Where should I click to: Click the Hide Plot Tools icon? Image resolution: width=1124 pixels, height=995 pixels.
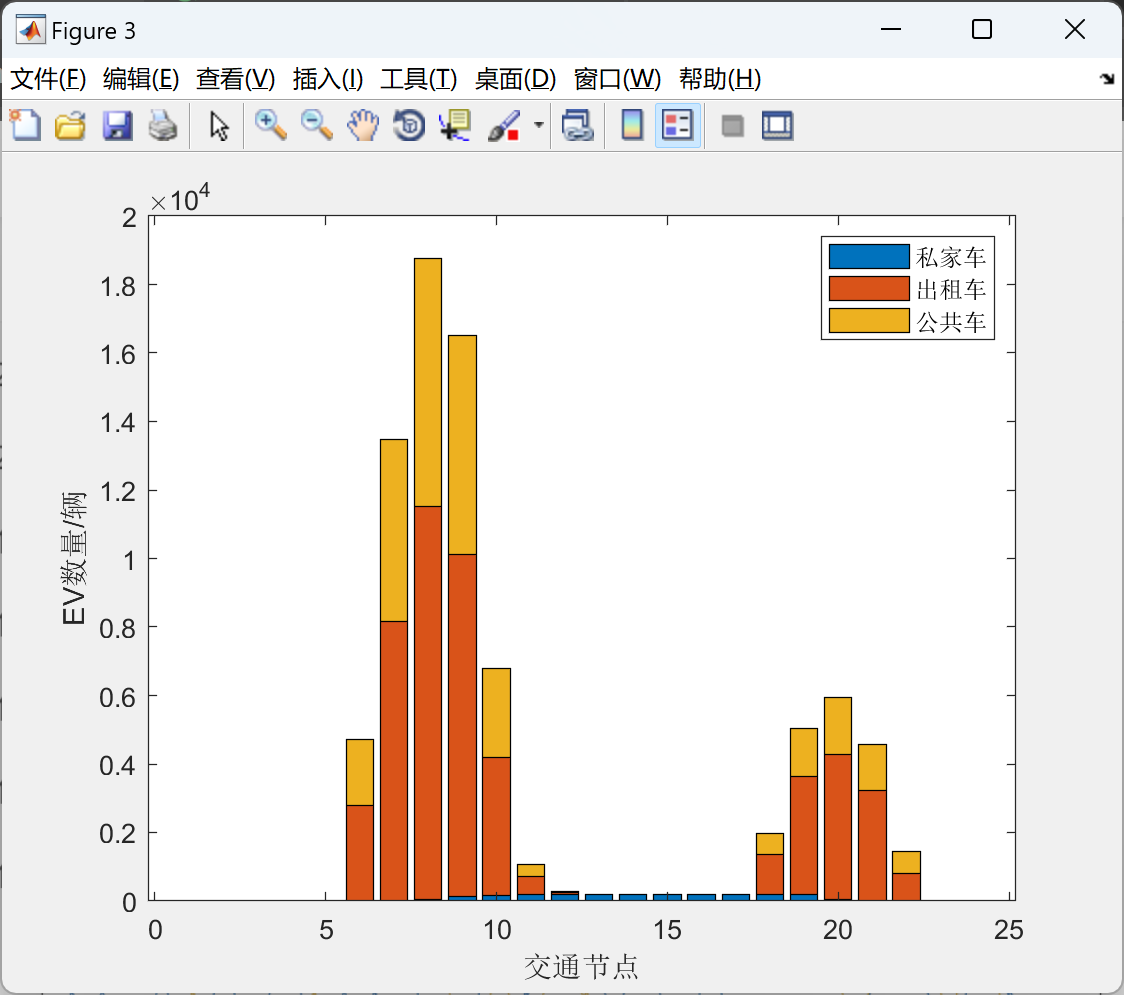point(732,126)
